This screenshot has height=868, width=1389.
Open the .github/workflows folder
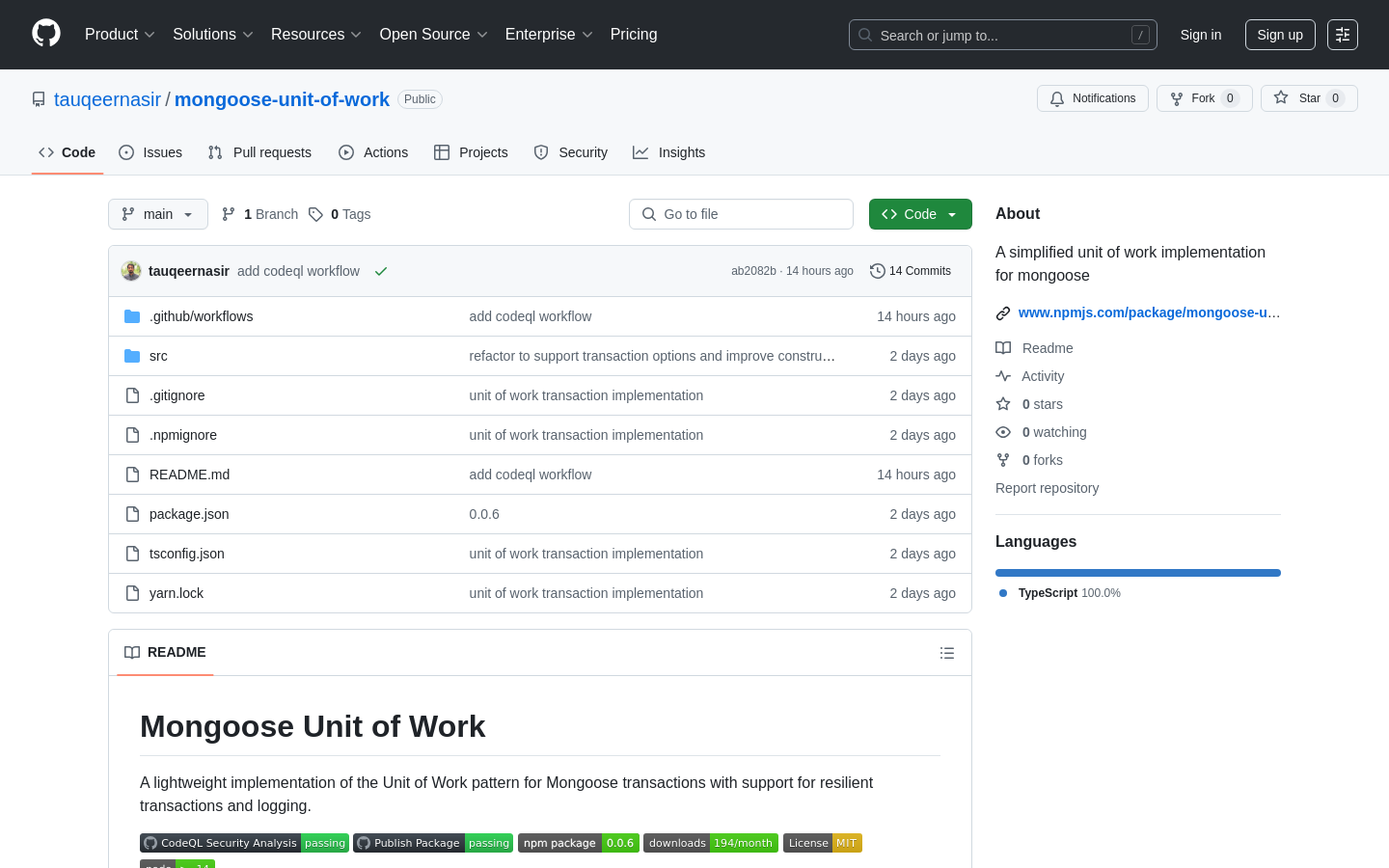click(x=201, y=316)
